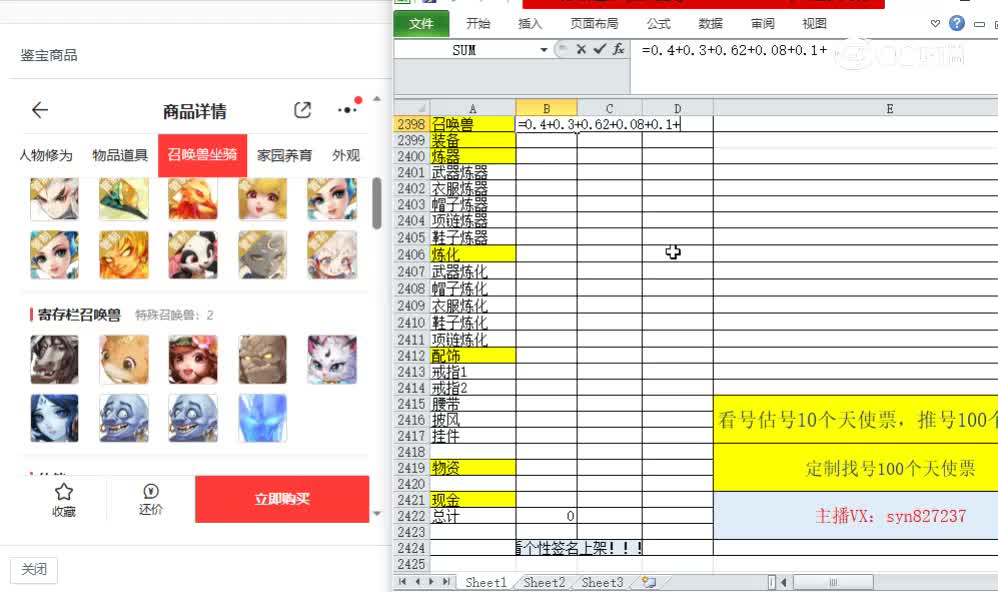
Task: Select the panda pet thumbnail
Action: [x=193, y=255]
